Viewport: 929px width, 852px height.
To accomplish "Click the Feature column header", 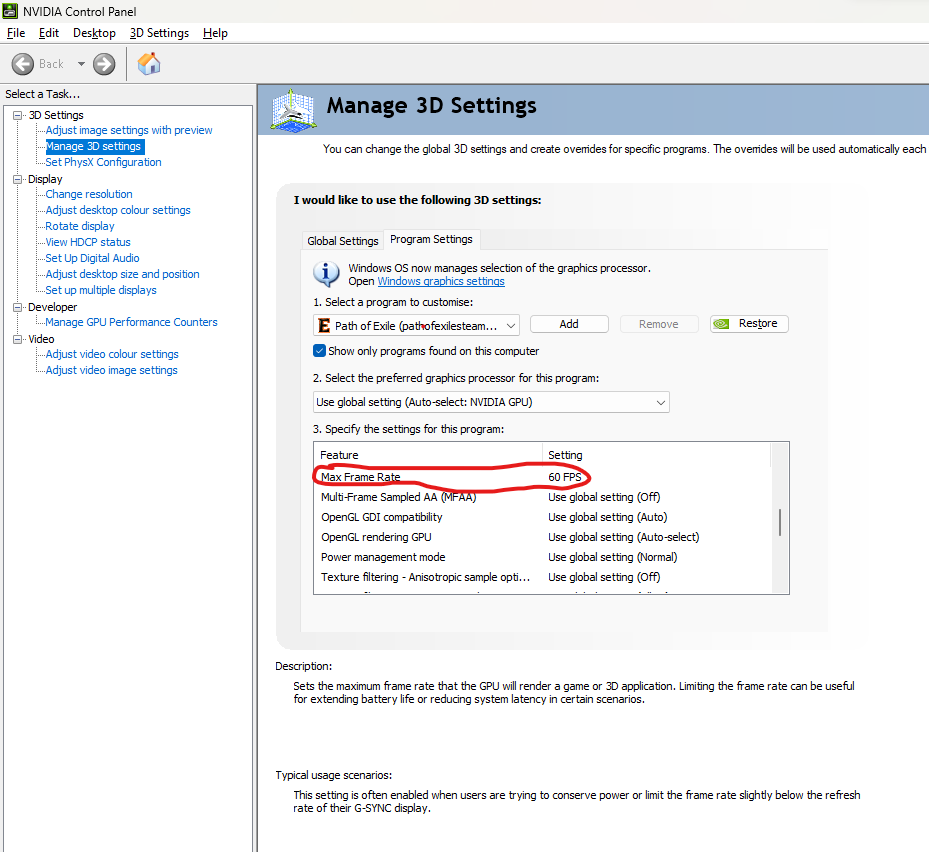I will (x=428, y=455).
